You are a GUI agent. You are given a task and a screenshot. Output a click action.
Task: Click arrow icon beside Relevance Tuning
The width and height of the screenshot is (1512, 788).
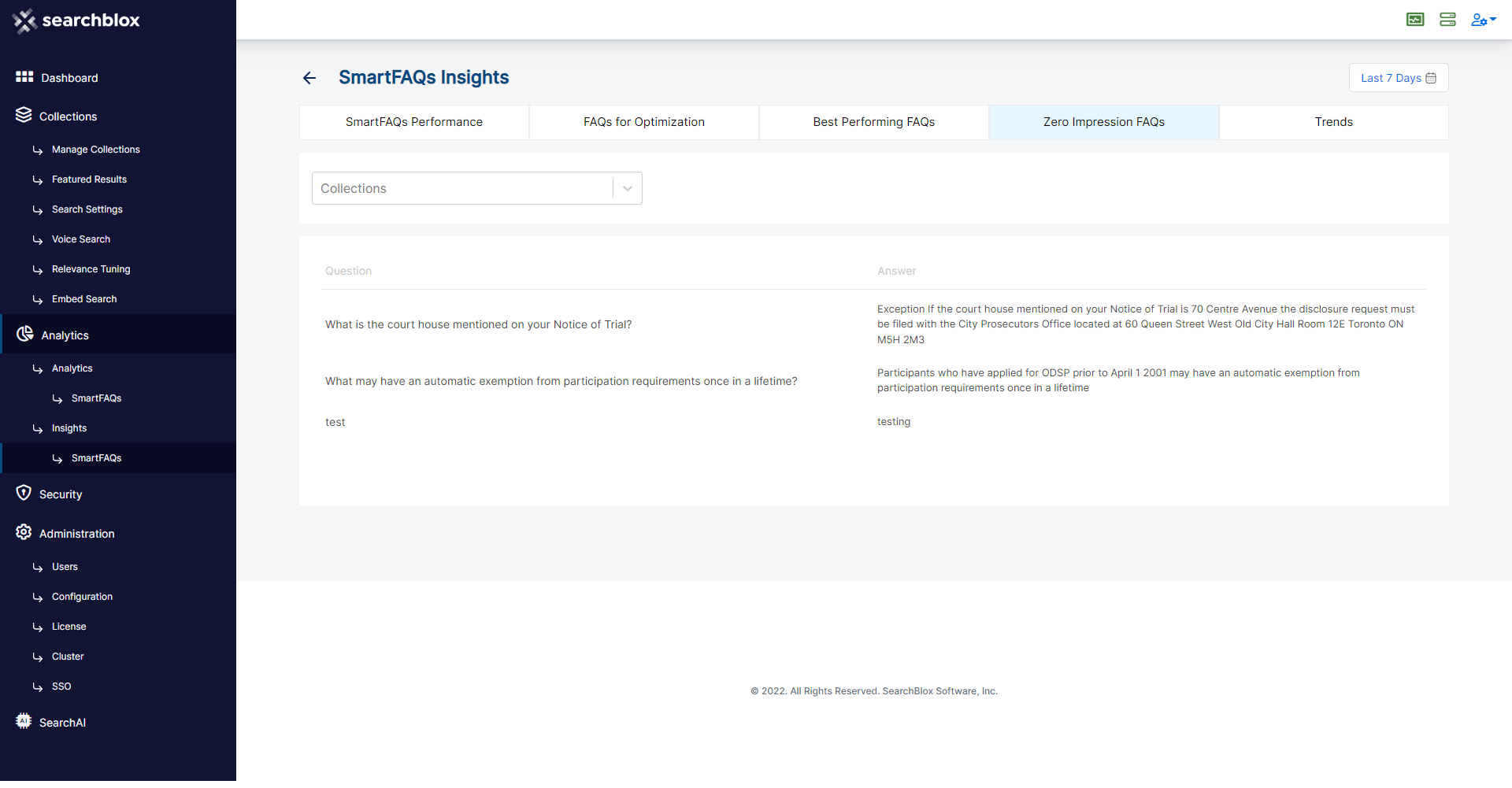point(38,270)
